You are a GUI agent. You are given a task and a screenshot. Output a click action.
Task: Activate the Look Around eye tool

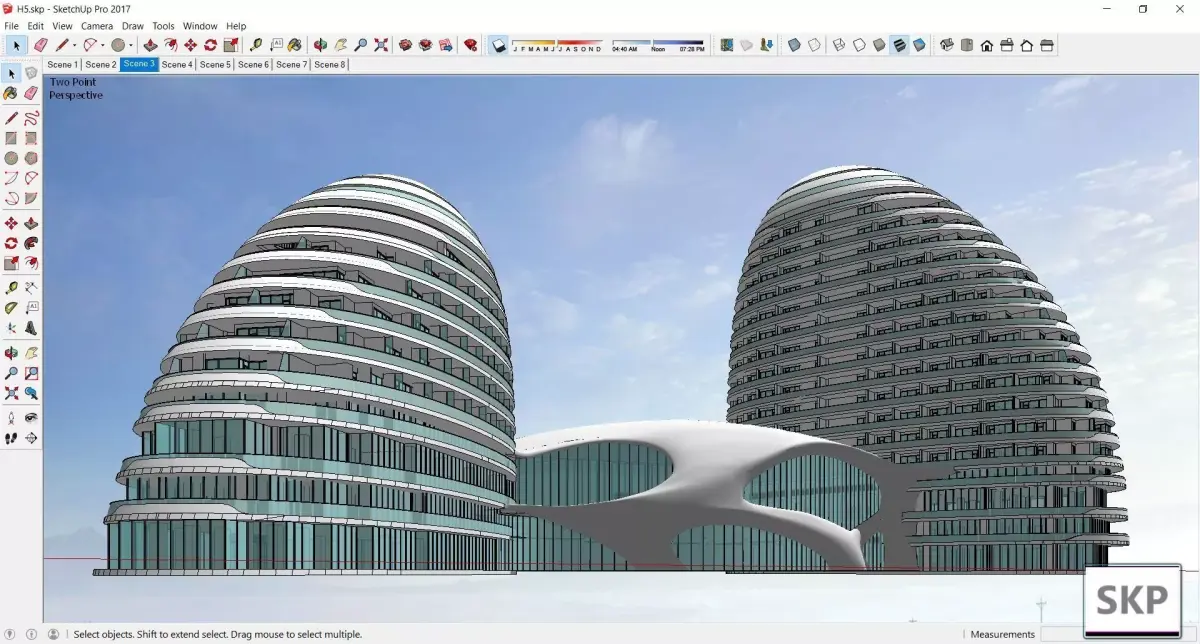coord(31,417)
